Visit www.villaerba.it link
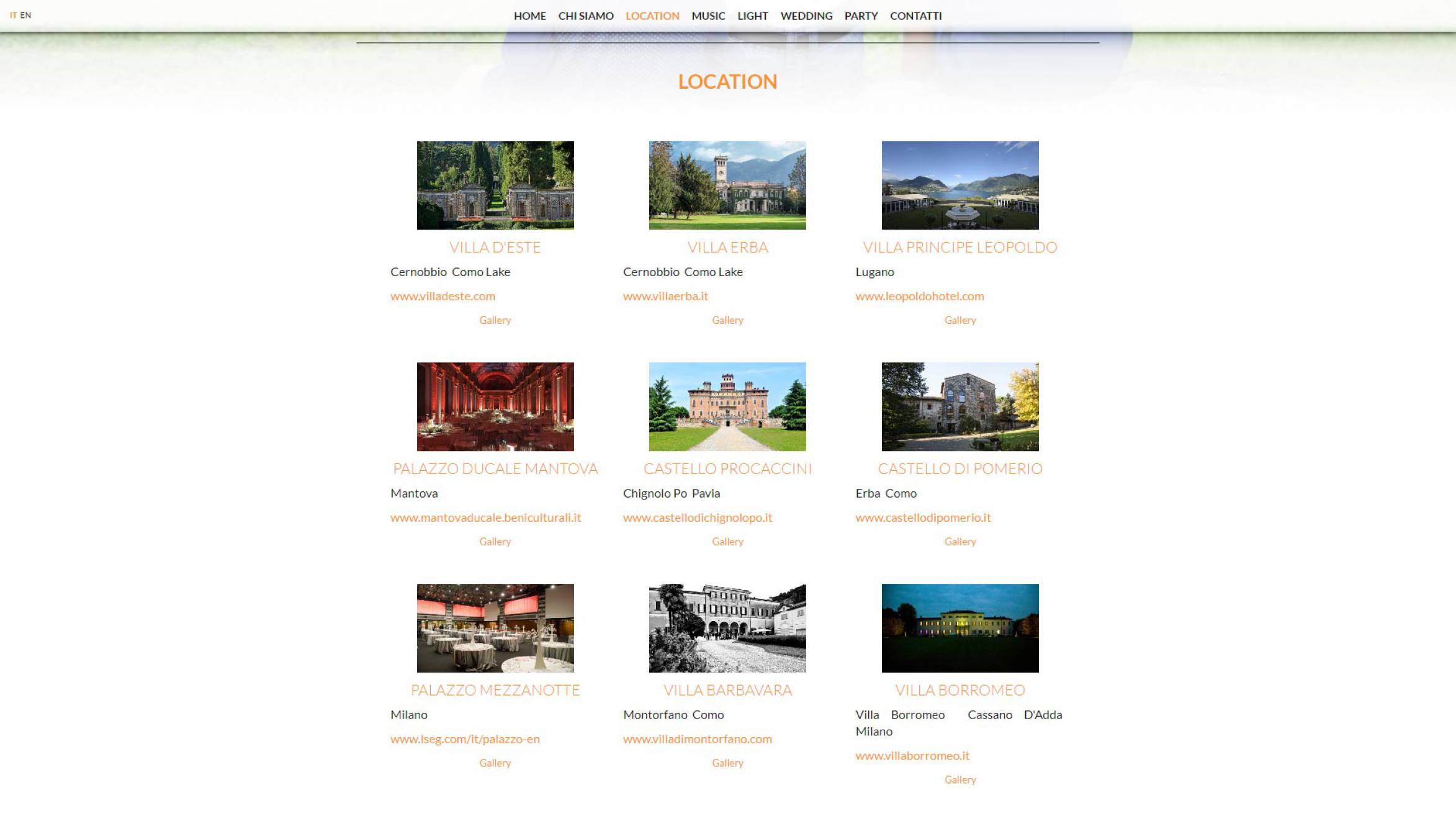 pyautogui.click(x=665, y=296)
